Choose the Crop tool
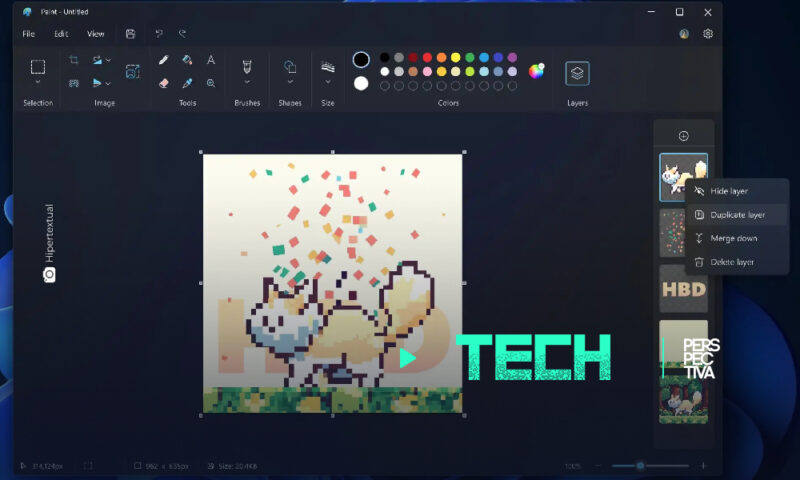Image resolution: width=800 pixels, height=480 pixels. click(x=73, y=60)
